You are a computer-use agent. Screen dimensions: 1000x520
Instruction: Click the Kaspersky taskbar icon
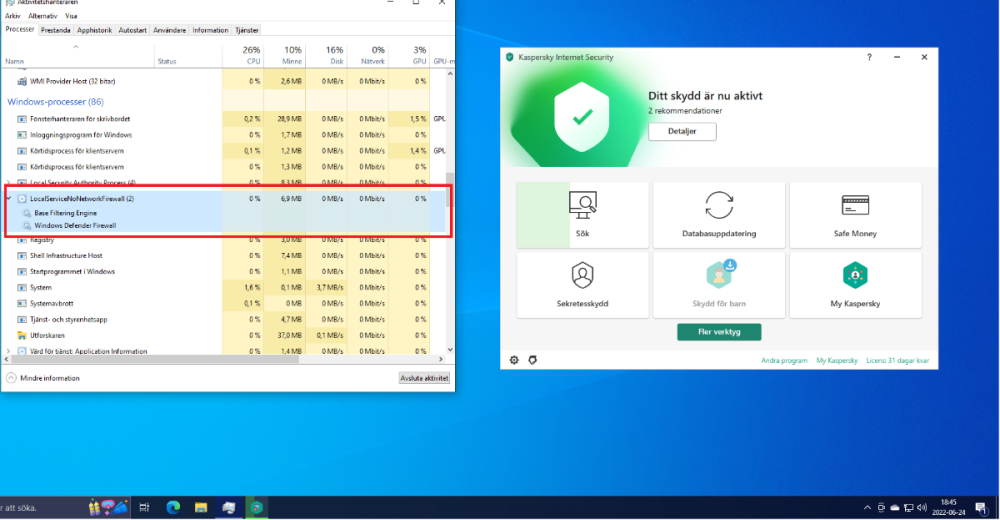click(256, 508)
